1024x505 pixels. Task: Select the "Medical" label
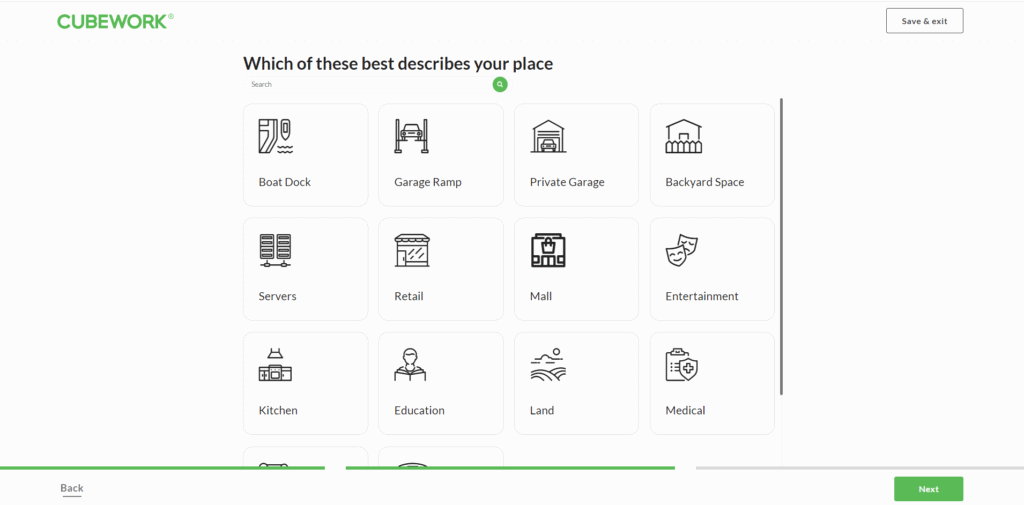click(685, 411)
